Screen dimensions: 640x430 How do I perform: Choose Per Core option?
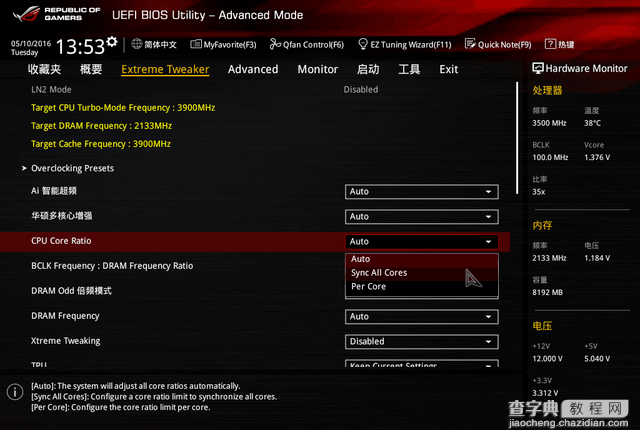422,287
